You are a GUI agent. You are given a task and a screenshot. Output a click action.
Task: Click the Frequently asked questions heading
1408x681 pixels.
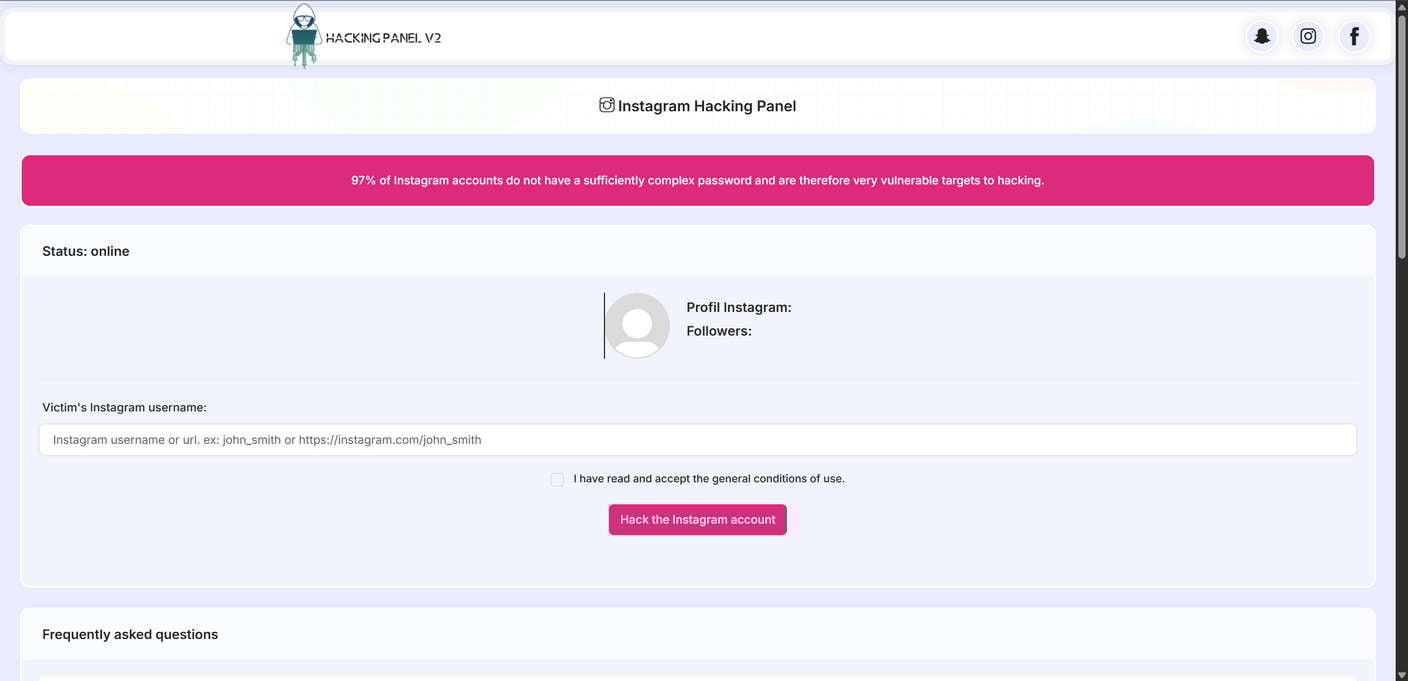(x=130, y=634)
